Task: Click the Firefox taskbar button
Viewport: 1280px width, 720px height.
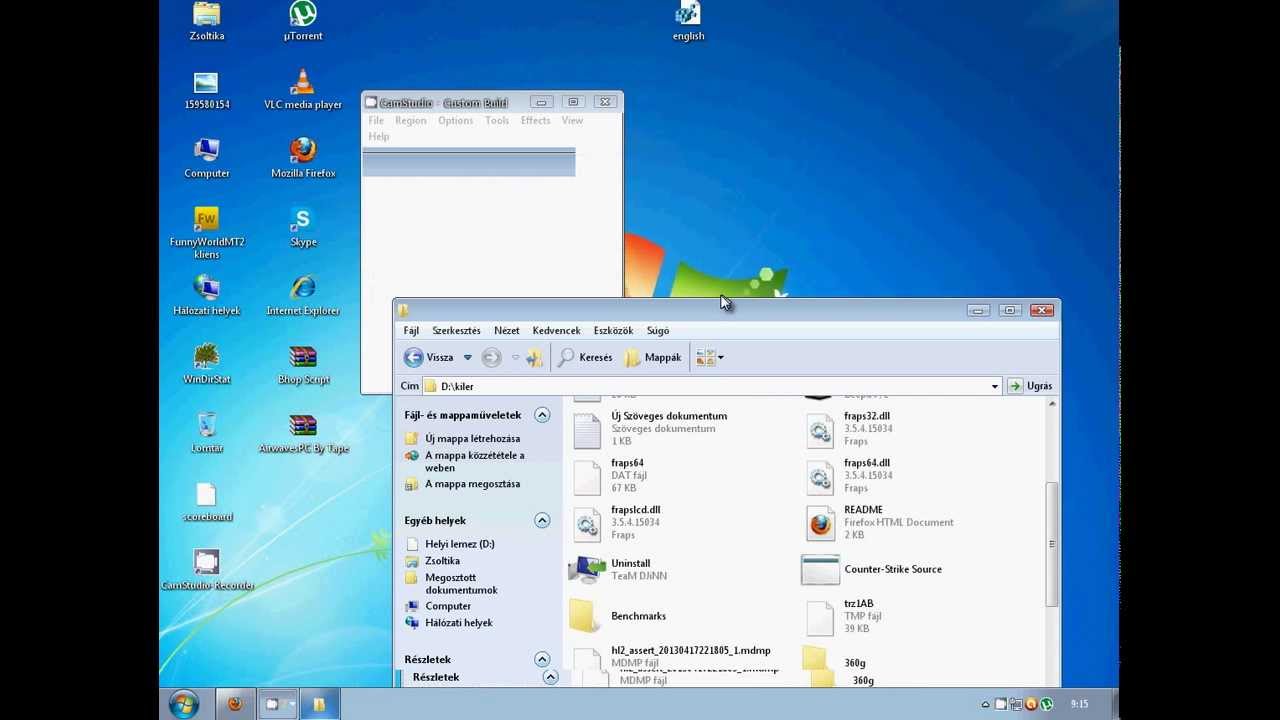Action: point(235,704)
